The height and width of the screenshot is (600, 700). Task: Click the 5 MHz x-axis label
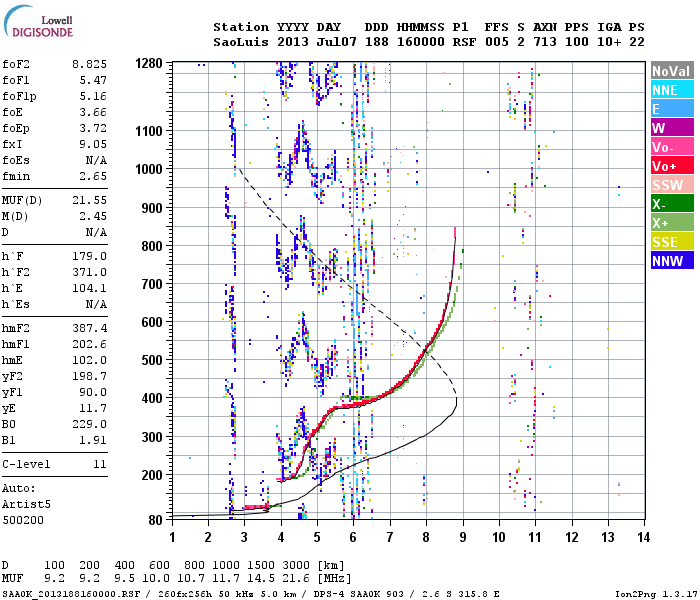[317, 537]
